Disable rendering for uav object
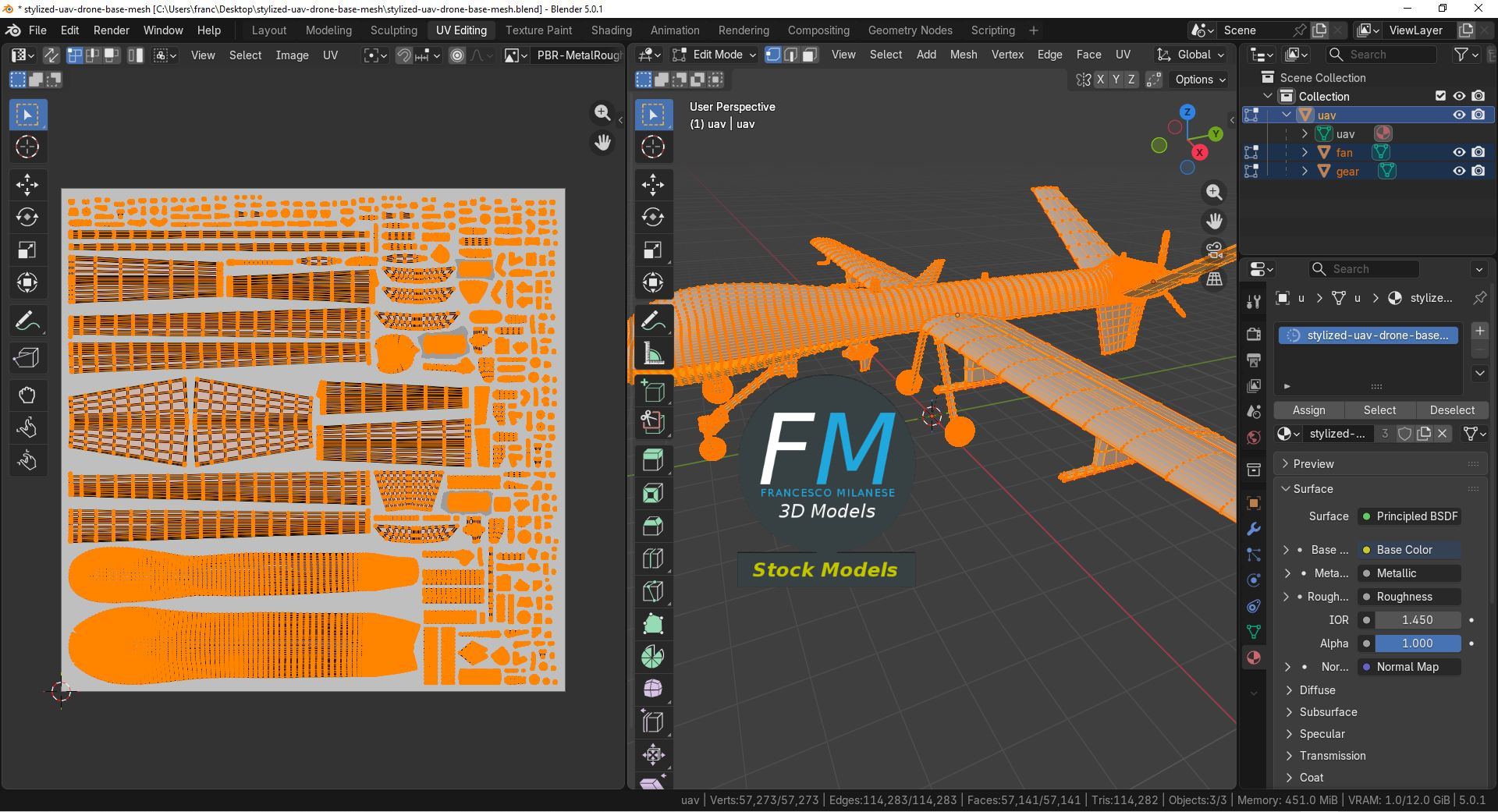The height and width of the screenshot is (812, 1498). tap(1478, 115)
